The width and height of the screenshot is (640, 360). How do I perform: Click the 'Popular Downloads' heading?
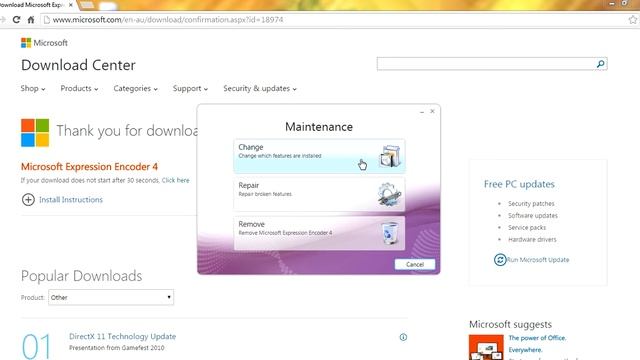(x=82, y=276)
